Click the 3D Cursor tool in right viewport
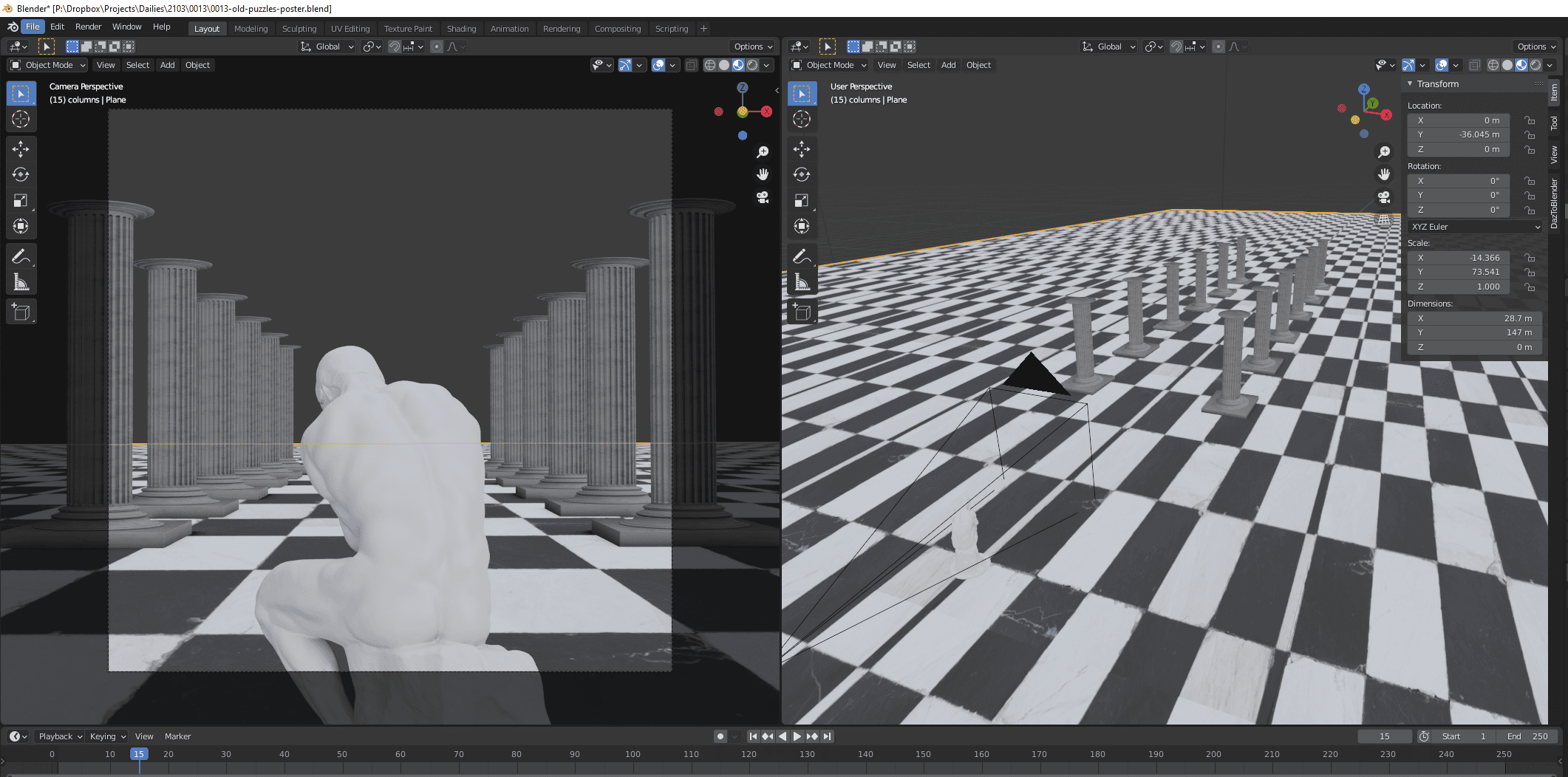 click(802, 119)
